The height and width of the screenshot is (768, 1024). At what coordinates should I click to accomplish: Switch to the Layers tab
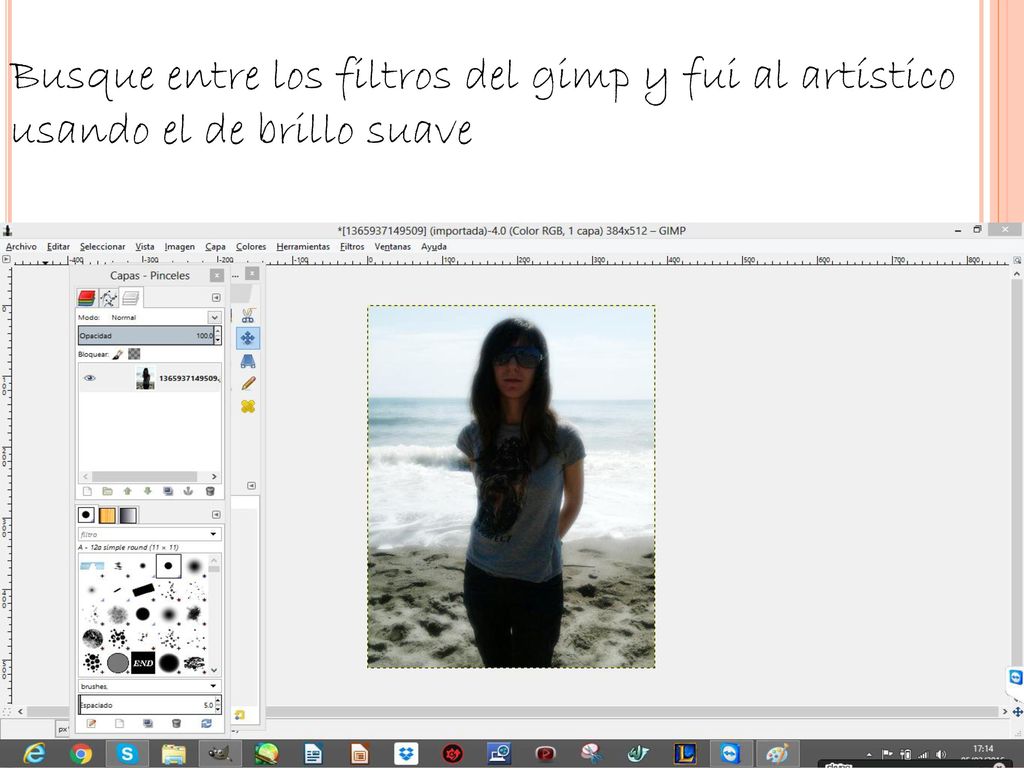[131, 298]
